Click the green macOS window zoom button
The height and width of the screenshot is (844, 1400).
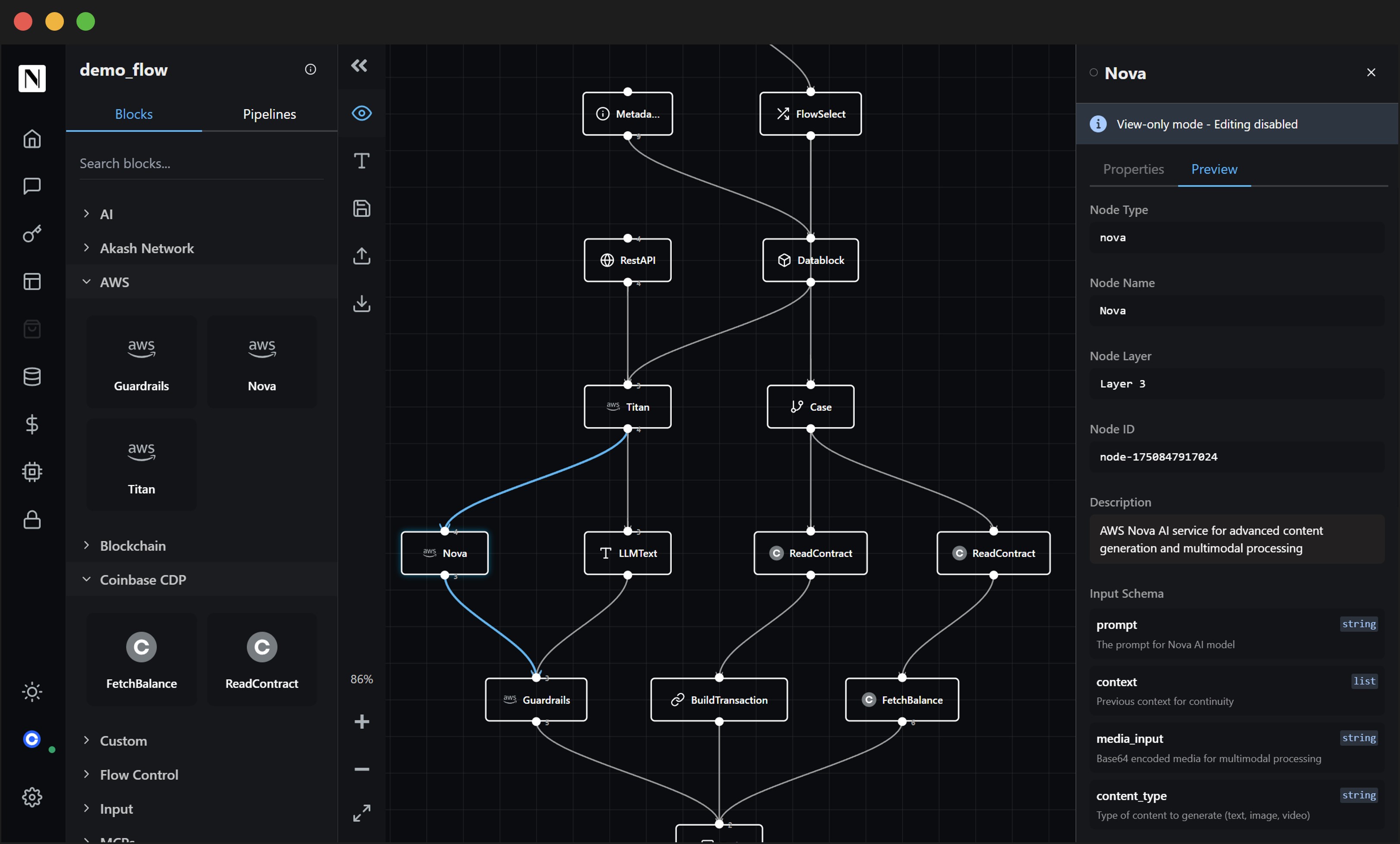point(86,22)
